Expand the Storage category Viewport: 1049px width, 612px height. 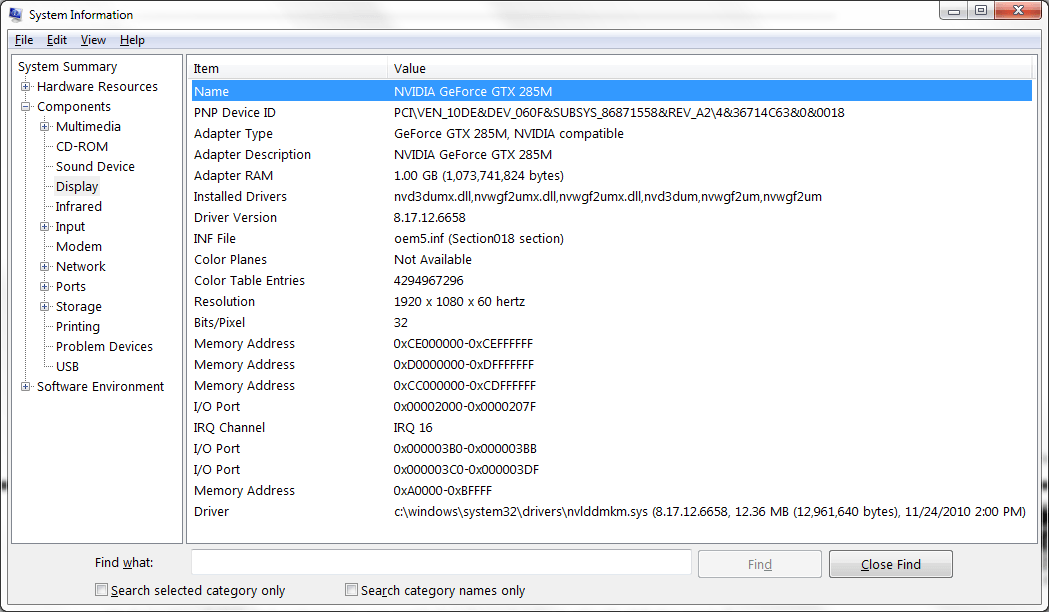45,307
